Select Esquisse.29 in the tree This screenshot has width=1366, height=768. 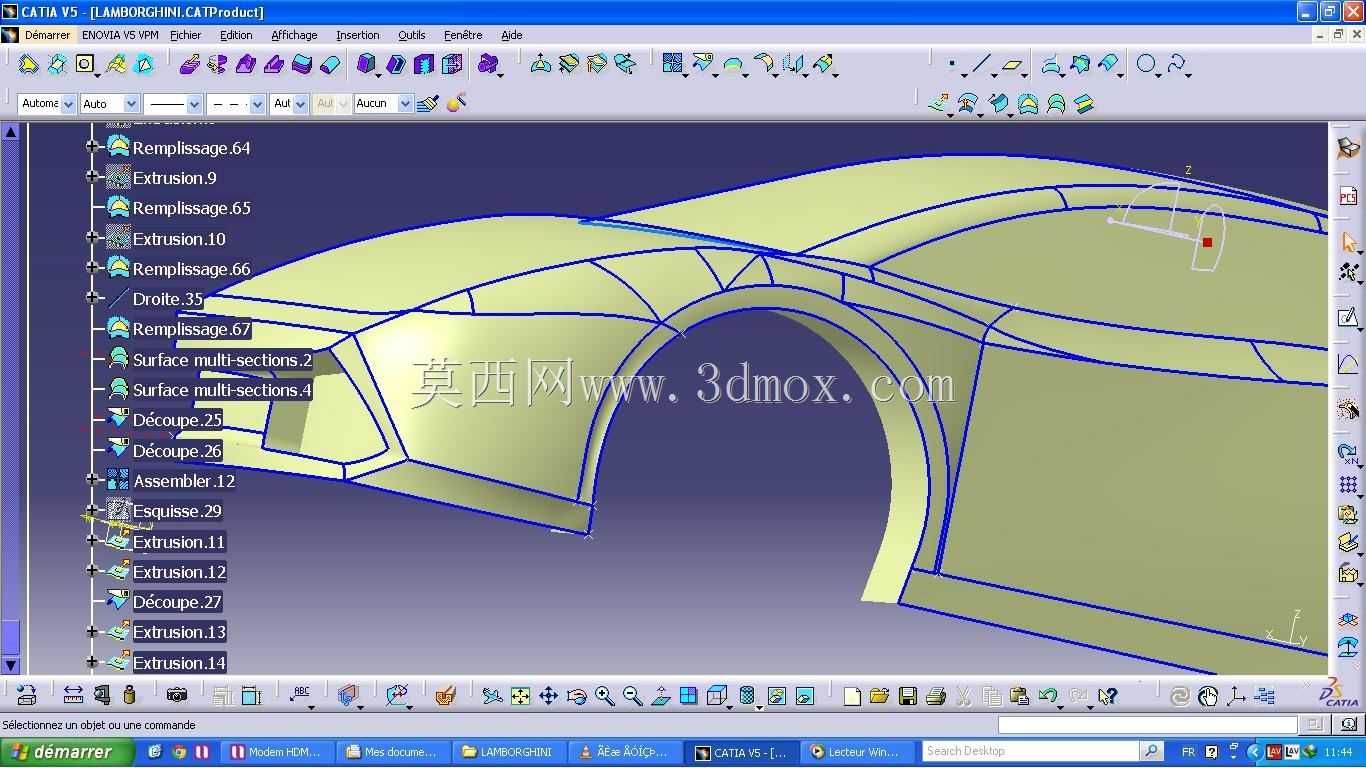pos(177,511)
